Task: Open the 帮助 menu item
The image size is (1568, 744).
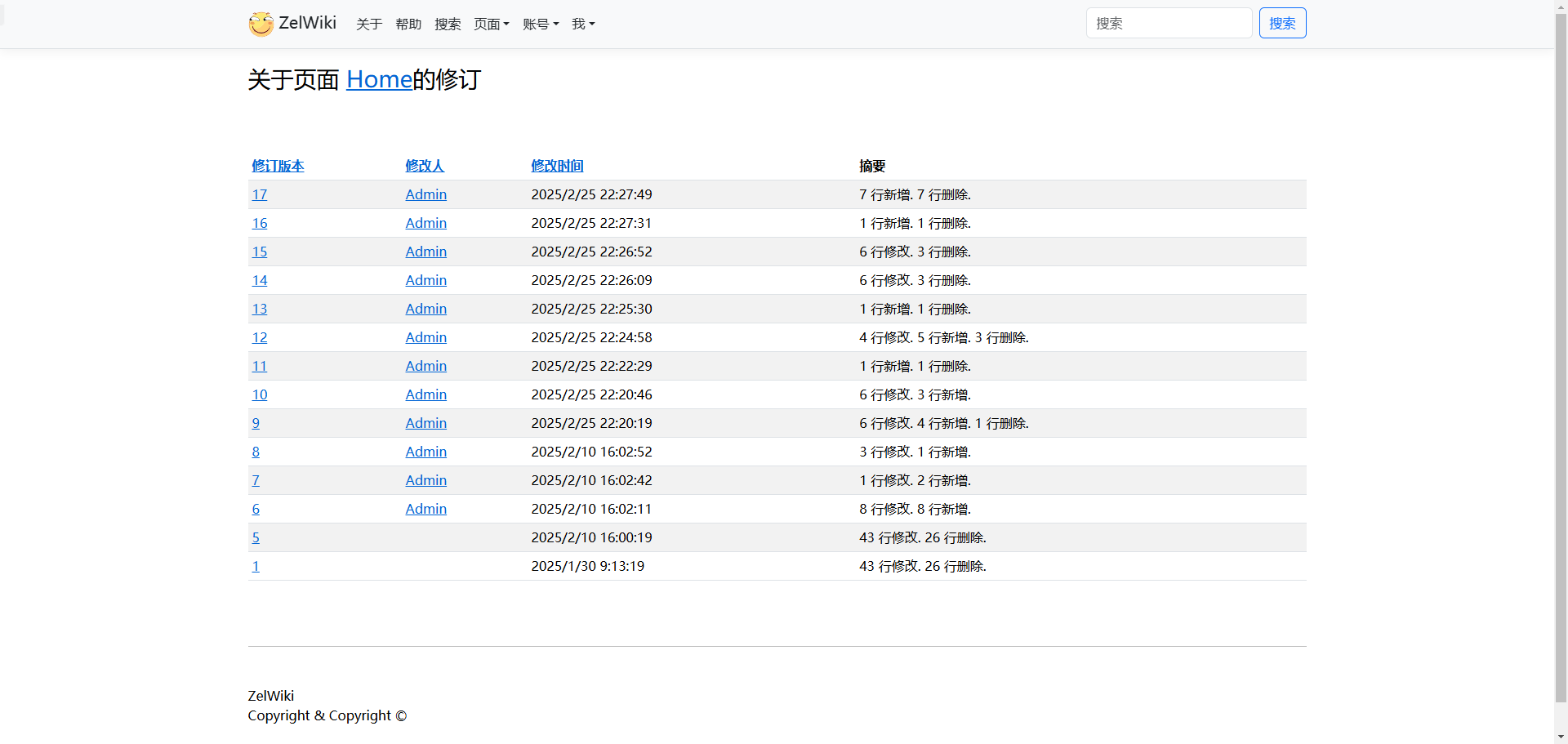Action: click(408, 25)
